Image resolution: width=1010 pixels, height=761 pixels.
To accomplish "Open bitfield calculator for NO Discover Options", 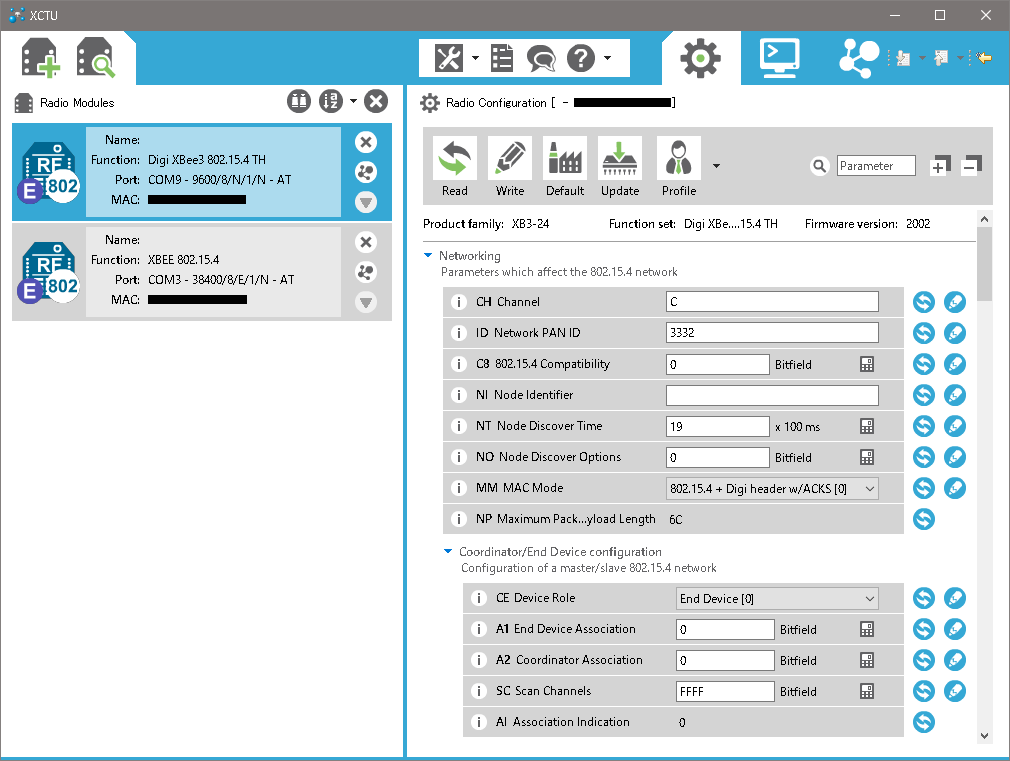I will [867, 457].
